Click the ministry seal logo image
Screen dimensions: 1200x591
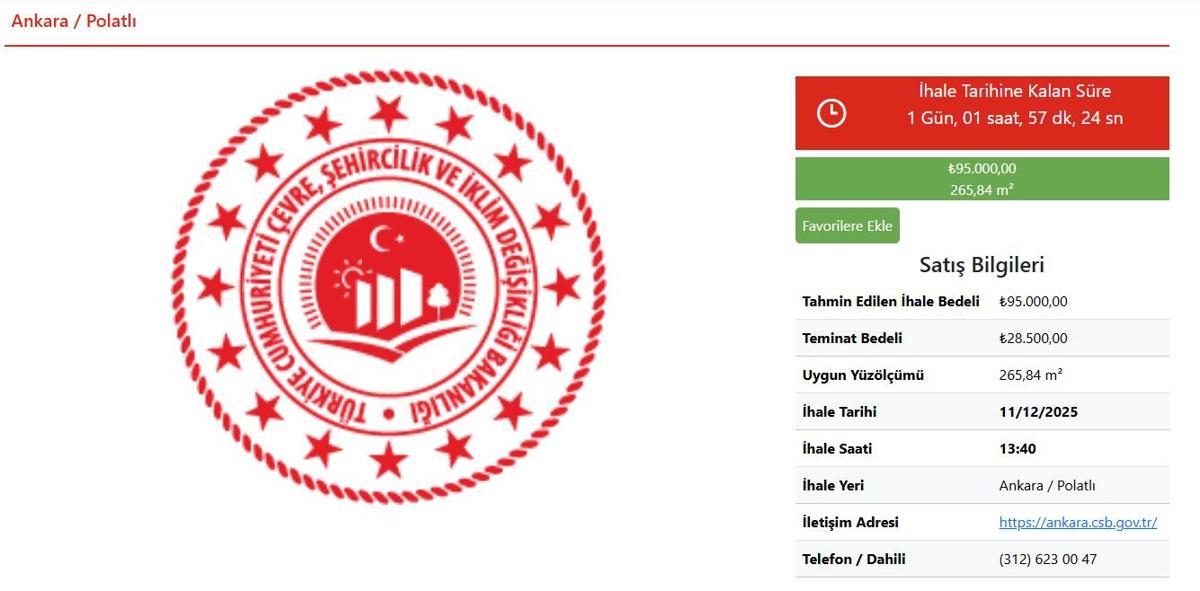(x=388, y=287)
